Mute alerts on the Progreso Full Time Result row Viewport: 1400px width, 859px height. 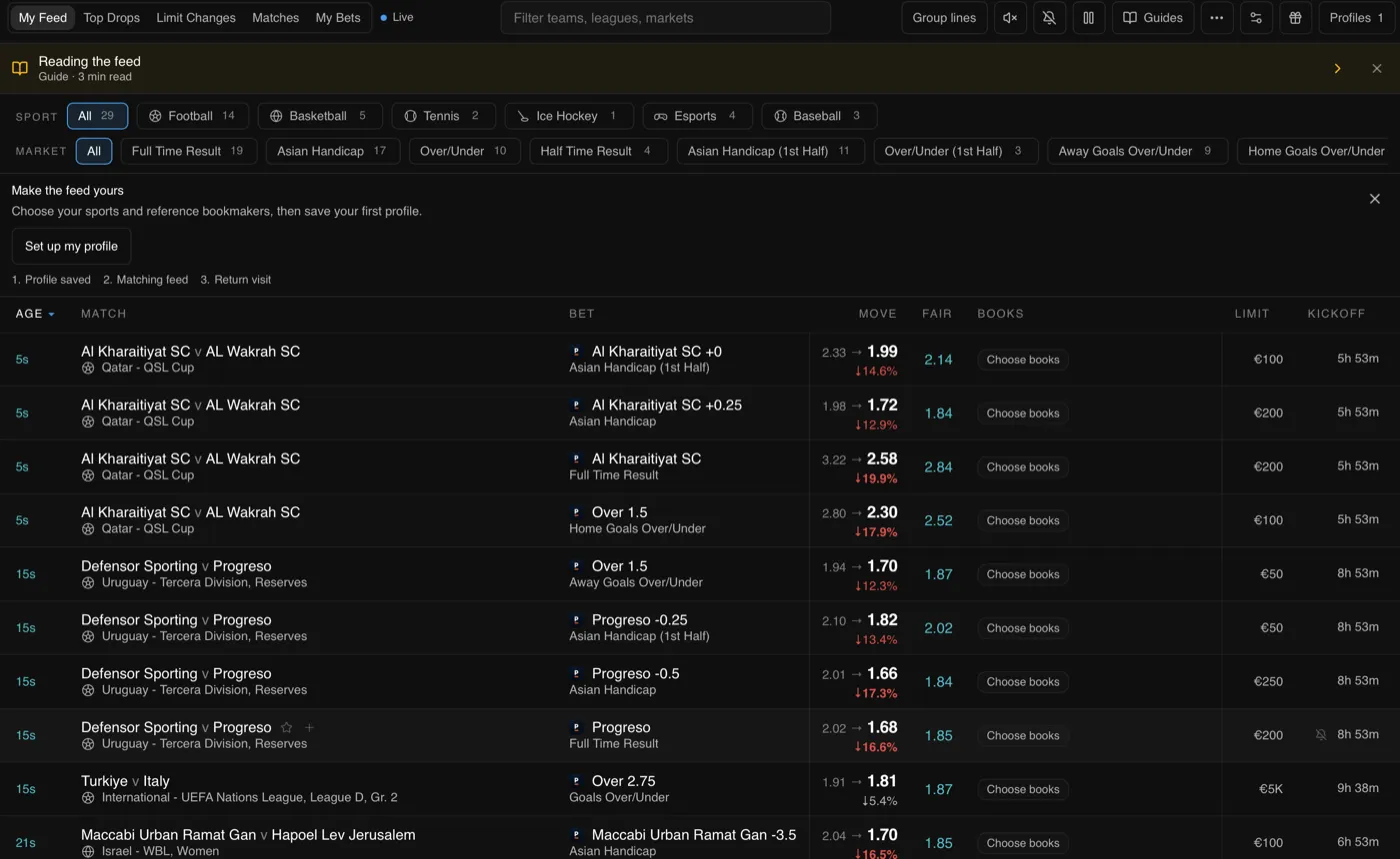1321,735
